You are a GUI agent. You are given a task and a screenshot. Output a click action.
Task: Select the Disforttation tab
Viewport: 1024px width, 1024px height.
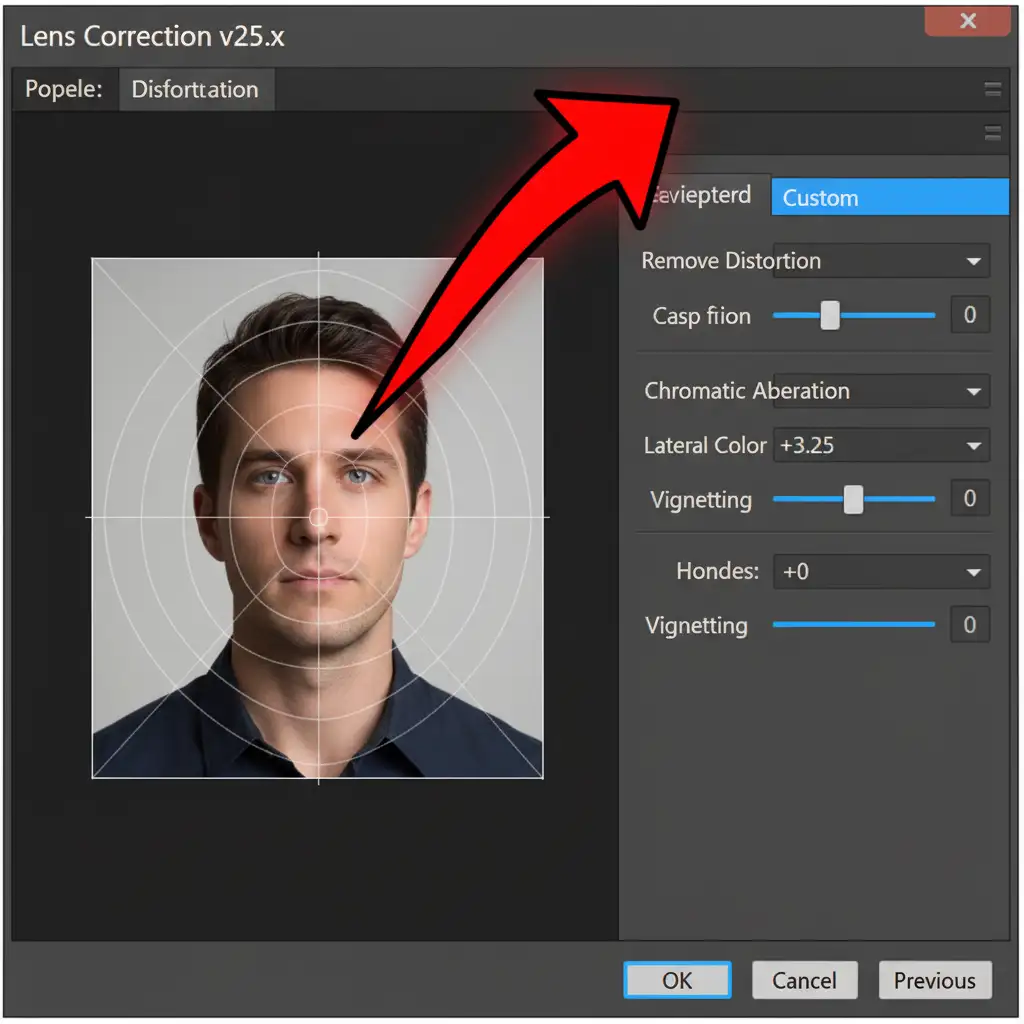pos(195,90)
